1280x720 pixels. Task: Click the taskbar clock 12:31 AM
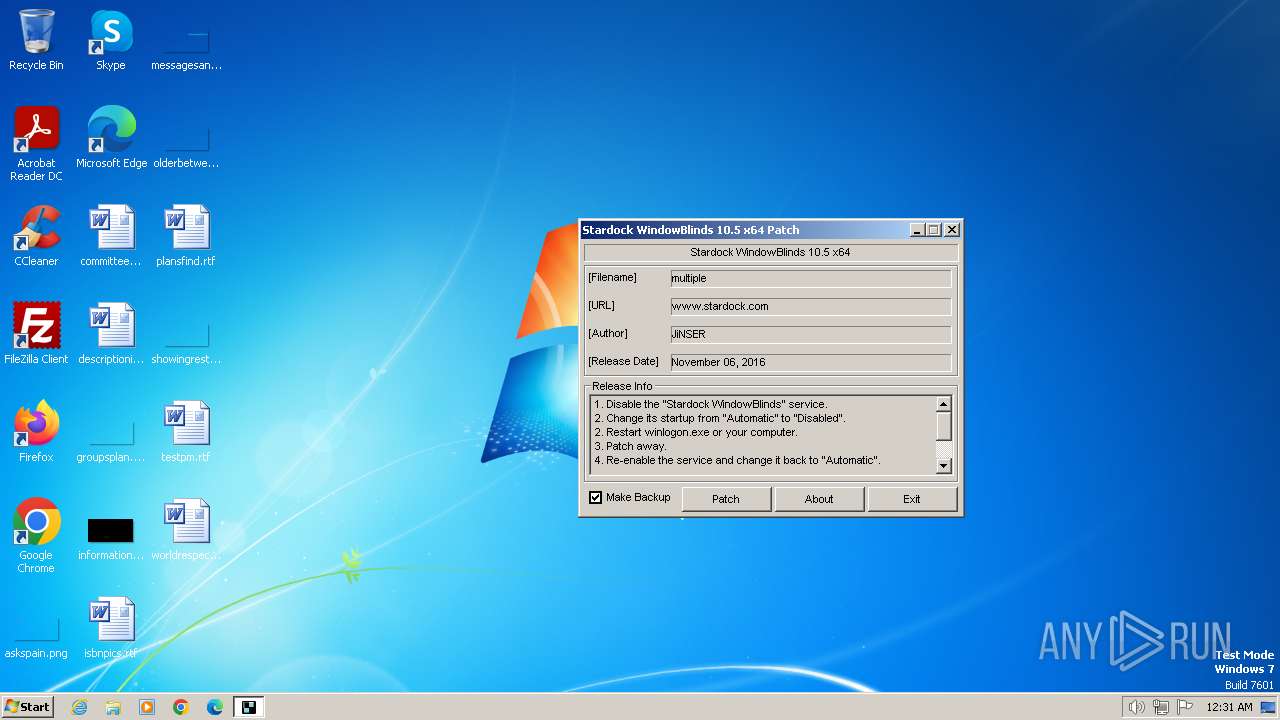(x=1229, y=707)
